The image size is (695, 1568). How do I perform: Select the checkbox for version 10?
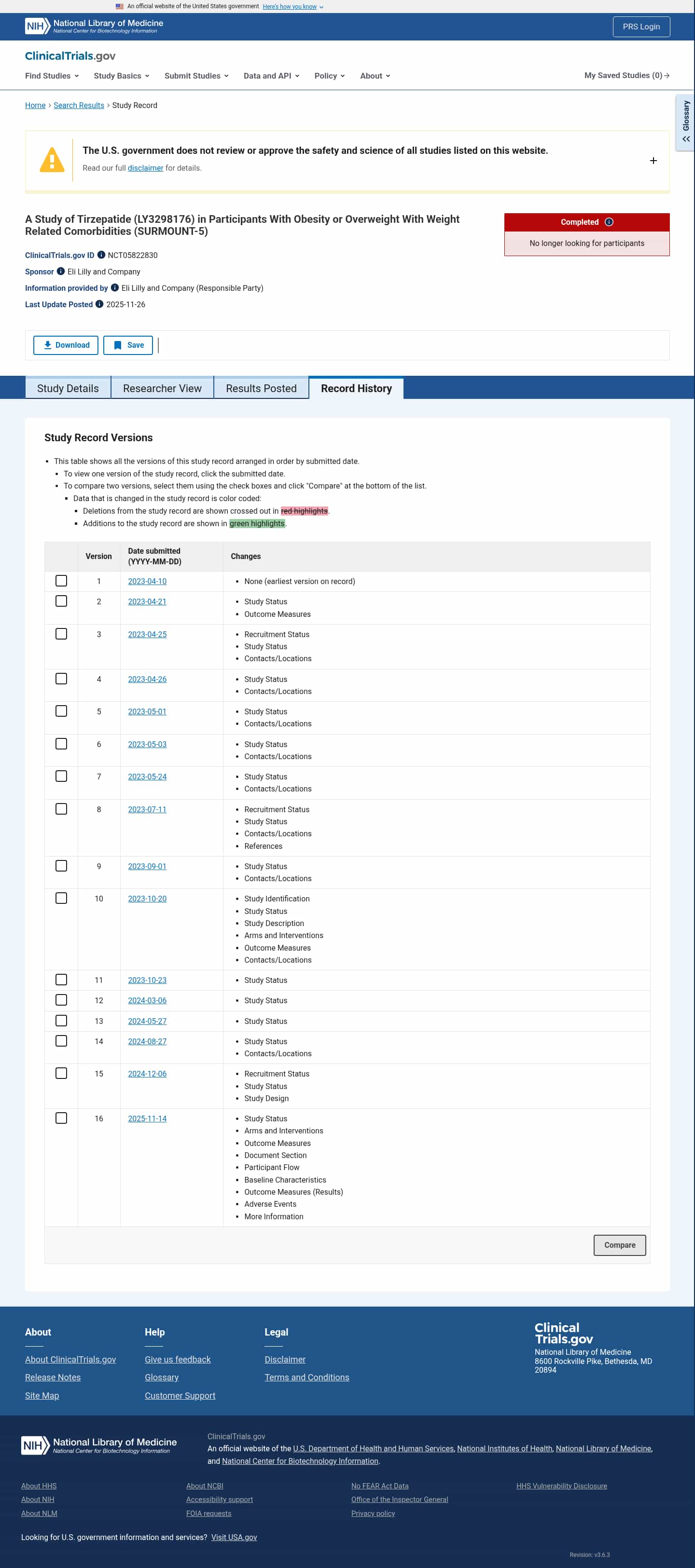61,898
